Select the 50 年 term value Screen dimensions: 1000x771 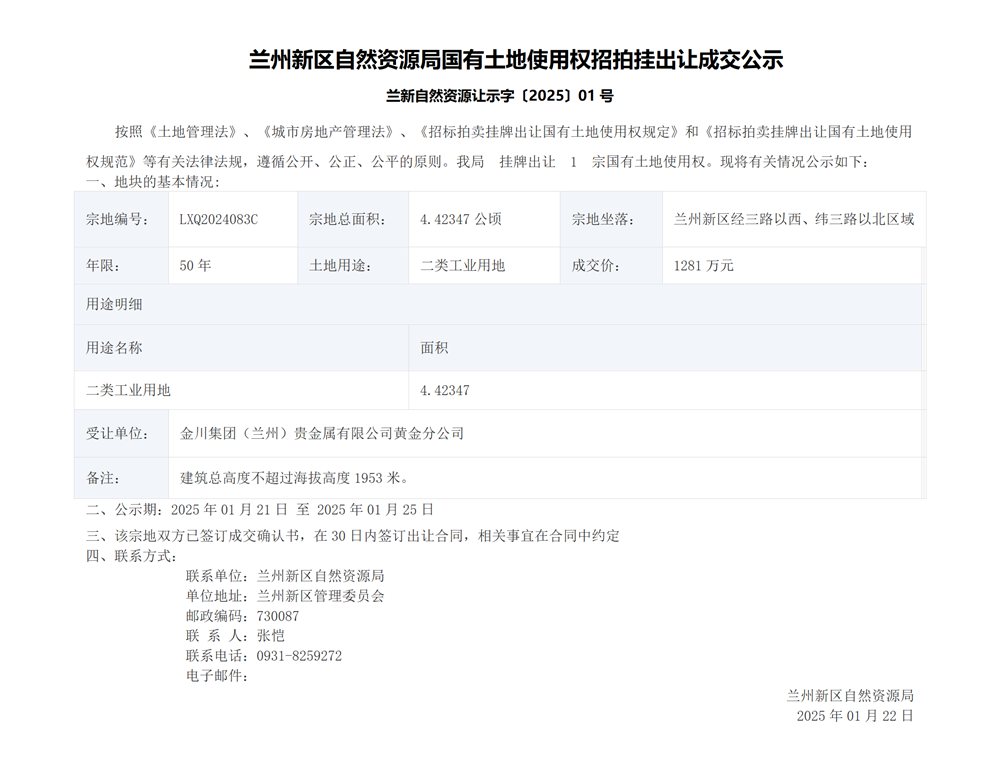point(195,266)
